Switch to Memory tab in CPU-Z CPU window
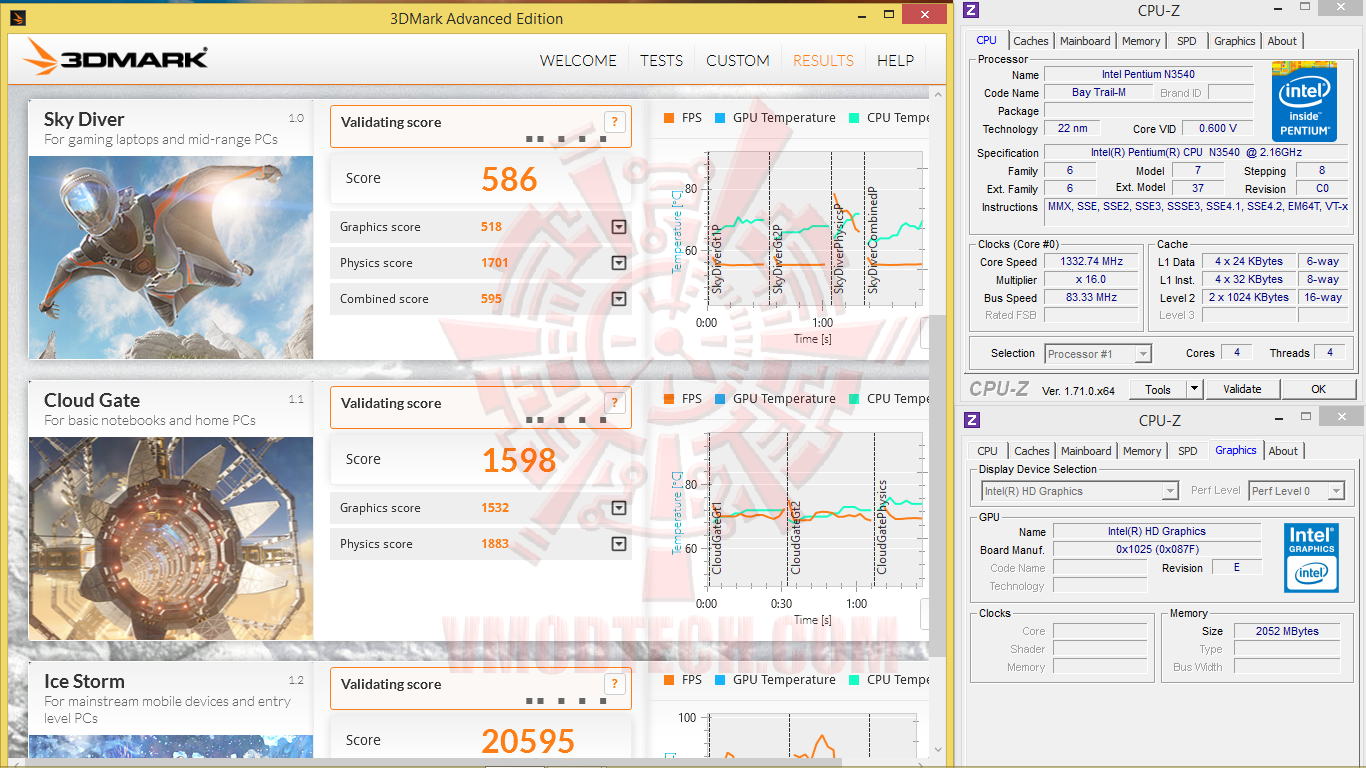The image size is (1366, 768). 1141,41
